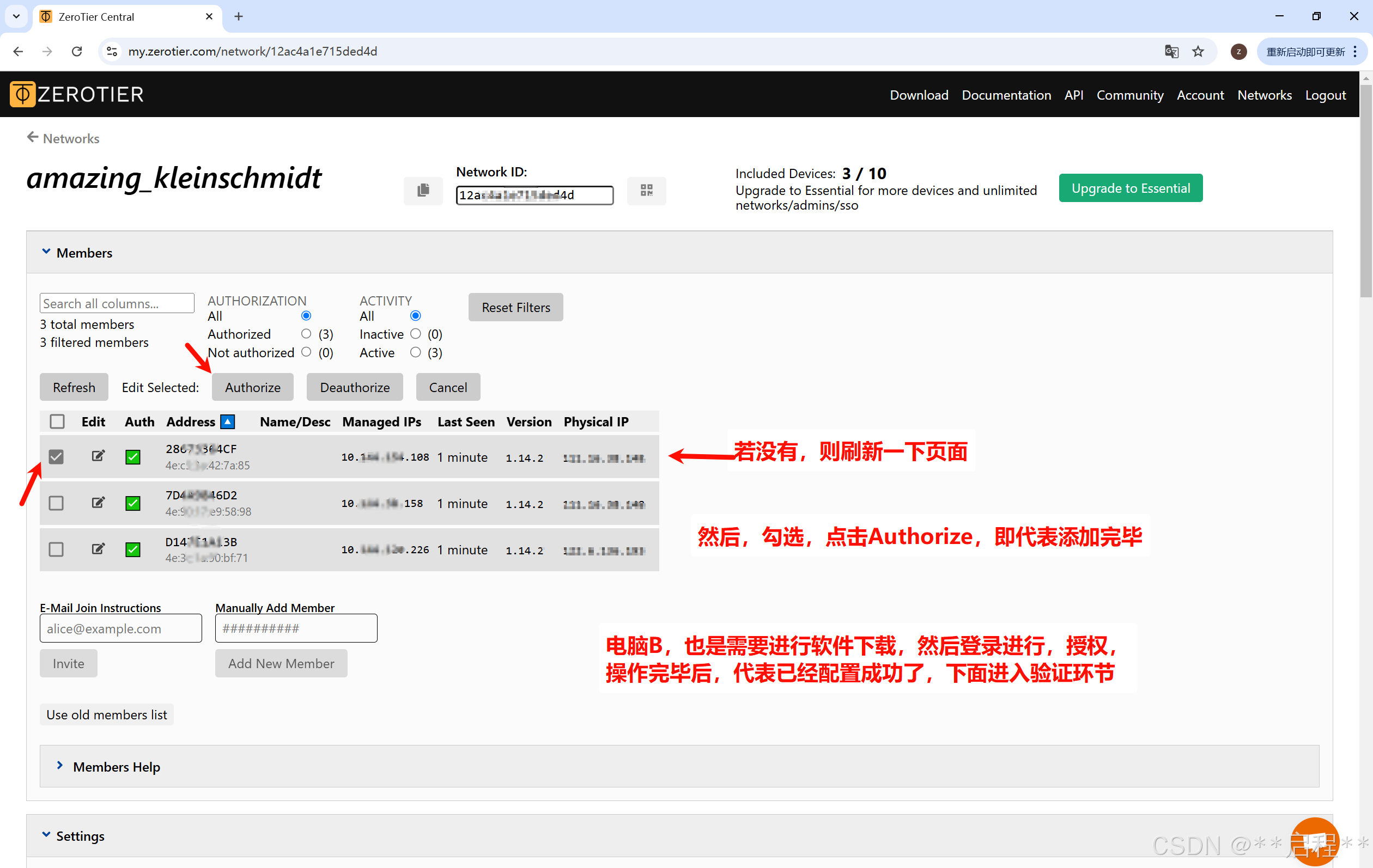The width and height of the screenshot is (1373, 868).
Task: Click the Upgrade to Essential button
Action: click(x=1131, y=188)
